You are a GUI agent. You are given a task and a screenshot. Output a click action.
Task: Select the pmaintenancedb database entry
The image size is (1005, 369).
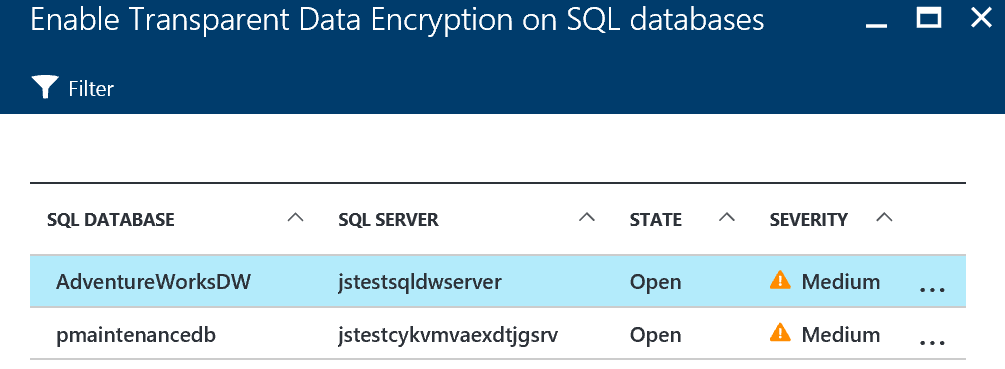(x=135, y=334)
